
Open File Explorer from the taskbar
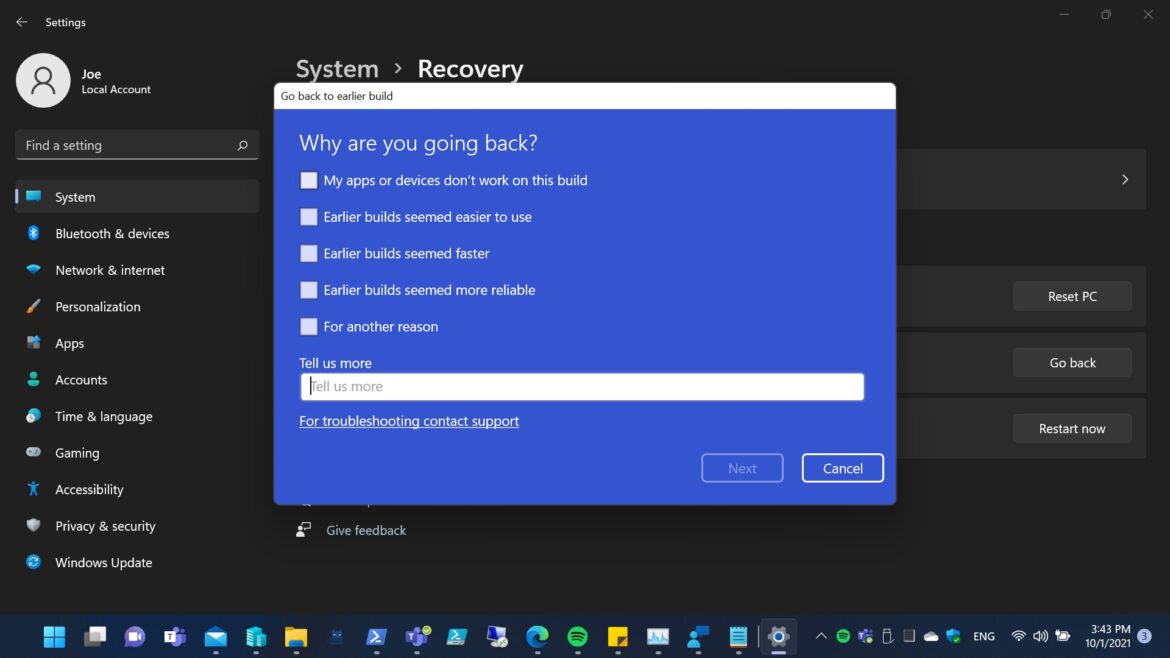295,636
